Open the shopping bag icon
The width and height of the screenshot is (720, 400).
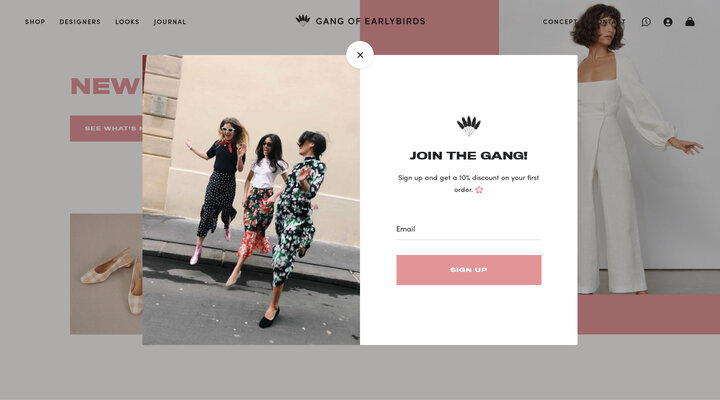[690, 22]
